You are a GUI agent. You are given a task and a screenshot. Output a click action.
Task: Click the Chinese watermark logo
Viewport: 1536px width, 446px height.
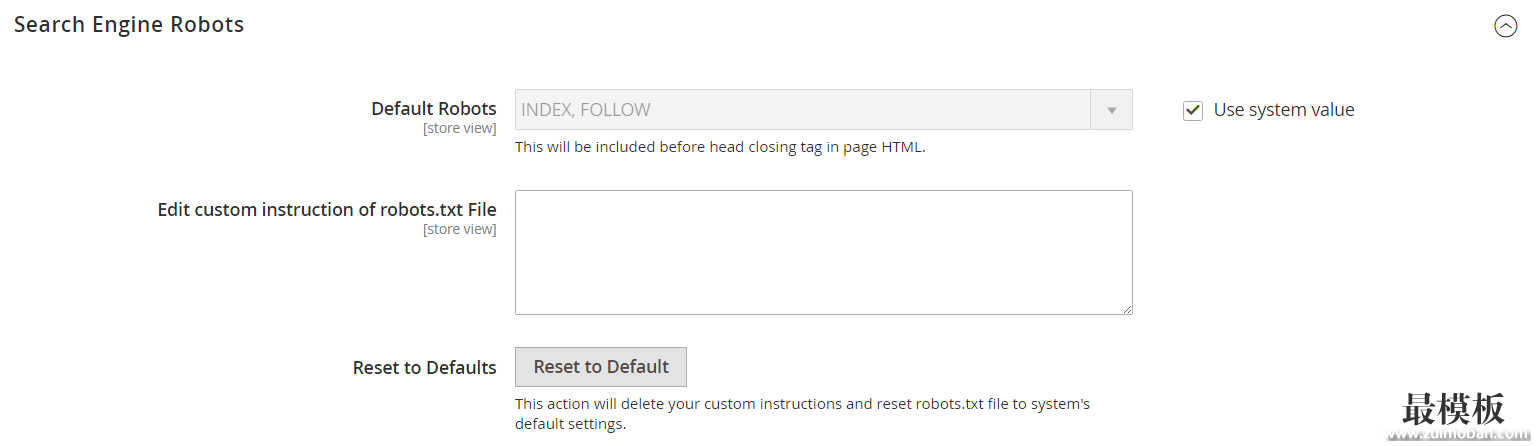coord(1453,408)
